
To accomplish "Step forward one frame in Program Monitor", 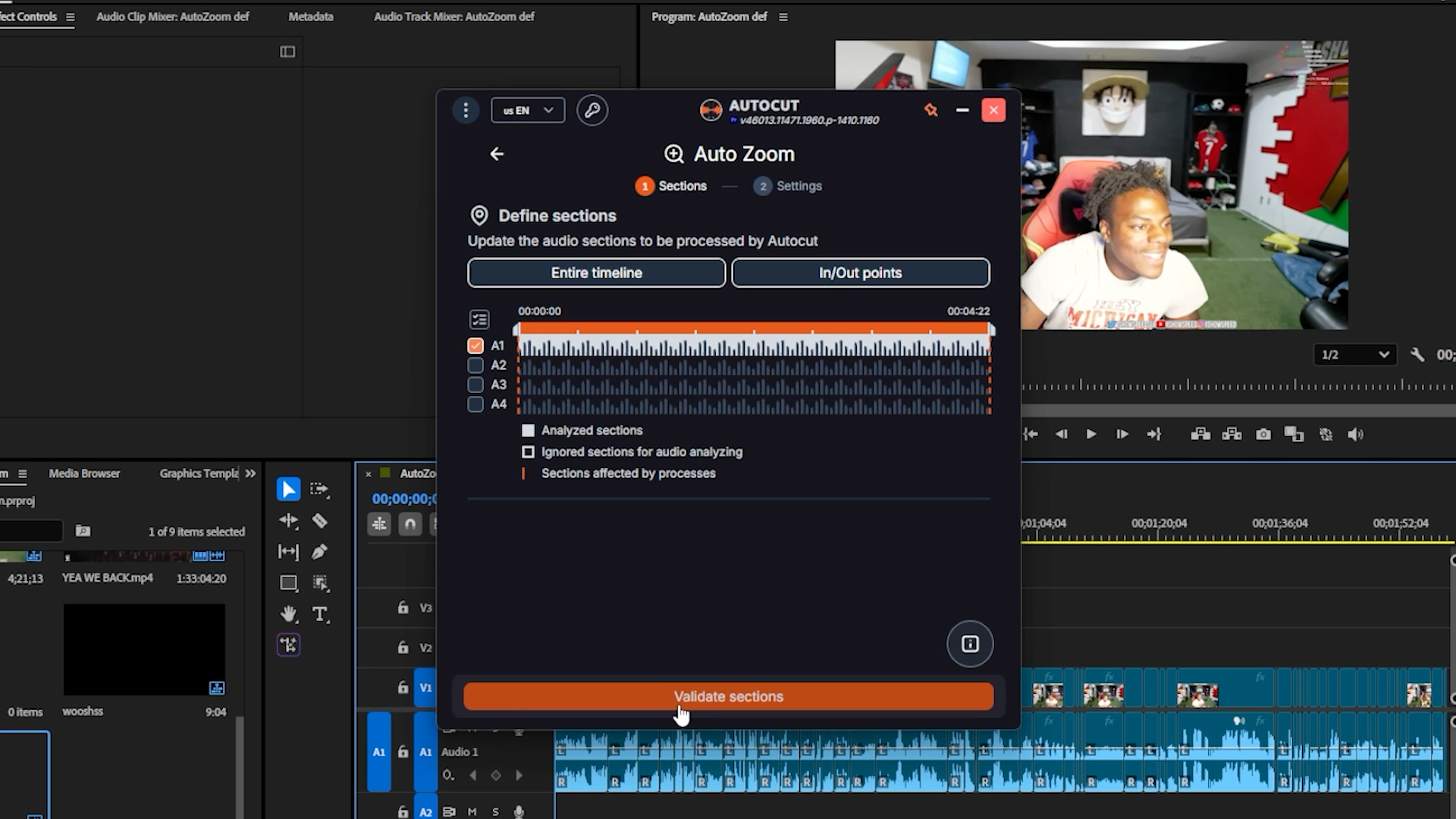I will (x=1122, y=435).
